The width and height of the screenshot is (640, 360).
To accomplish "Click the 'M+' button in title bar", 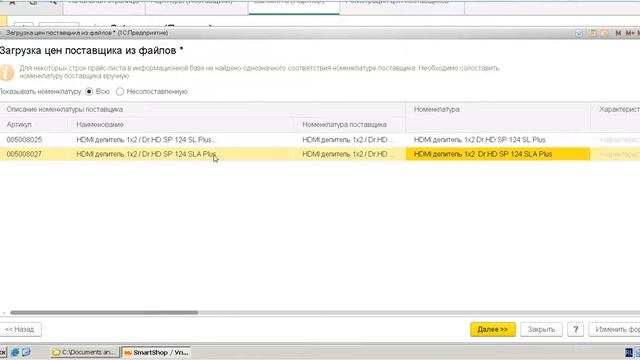I will (630, 33).
